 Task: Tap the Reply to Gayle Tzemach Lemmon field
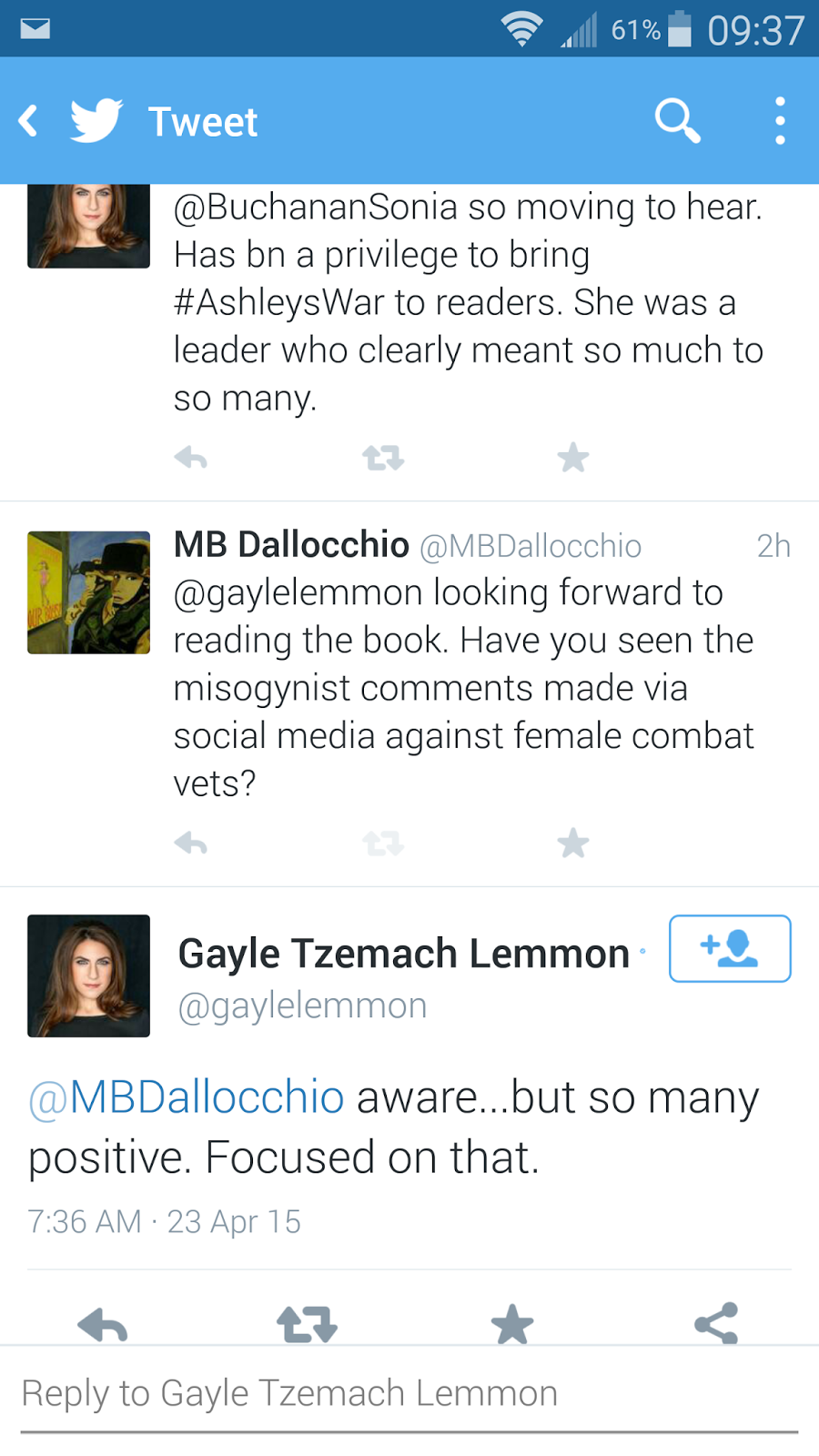click(x=409, y=1394)
